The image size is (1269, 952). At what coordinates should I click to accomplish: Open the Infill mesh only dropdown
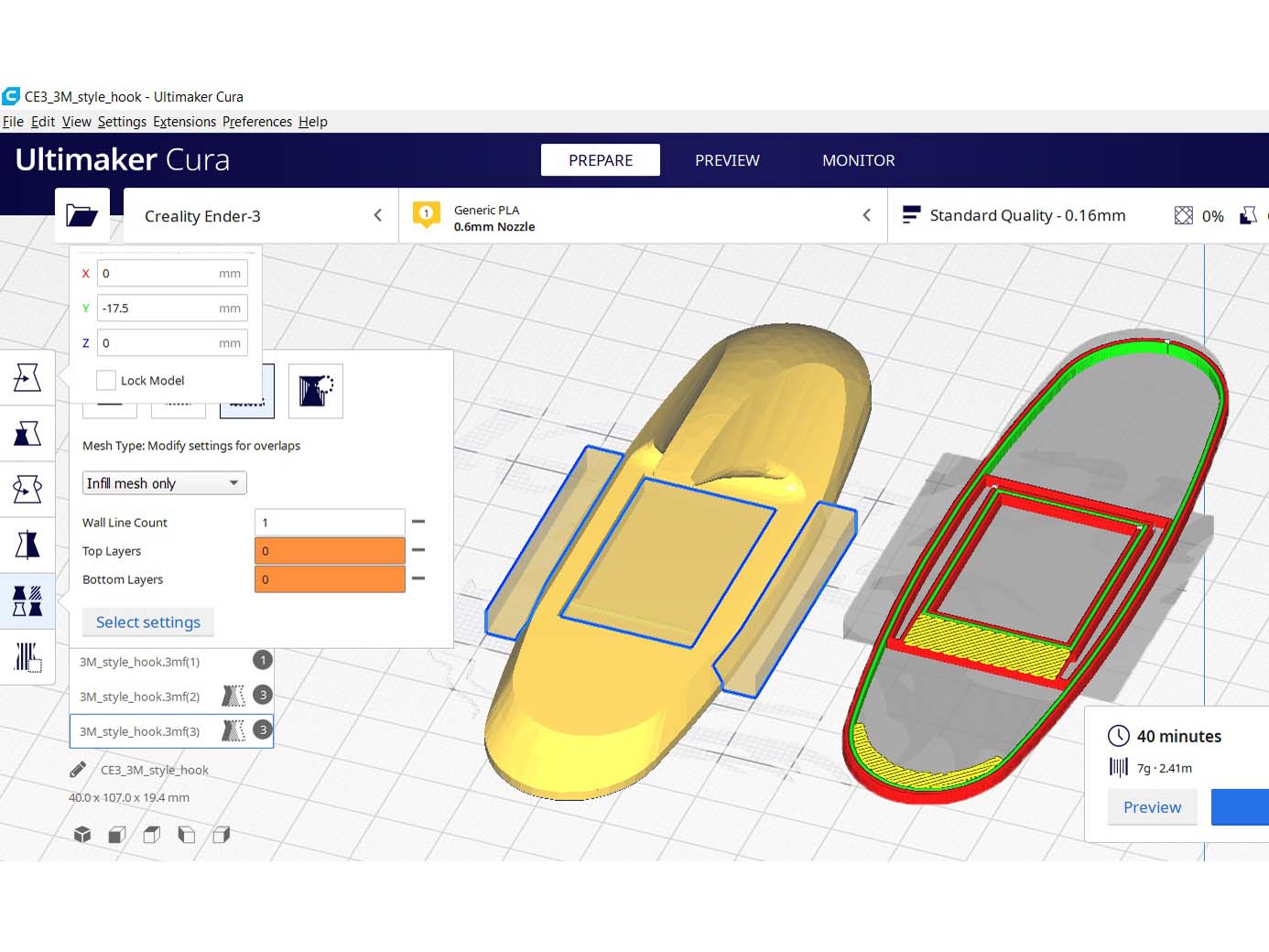(165, 482)
